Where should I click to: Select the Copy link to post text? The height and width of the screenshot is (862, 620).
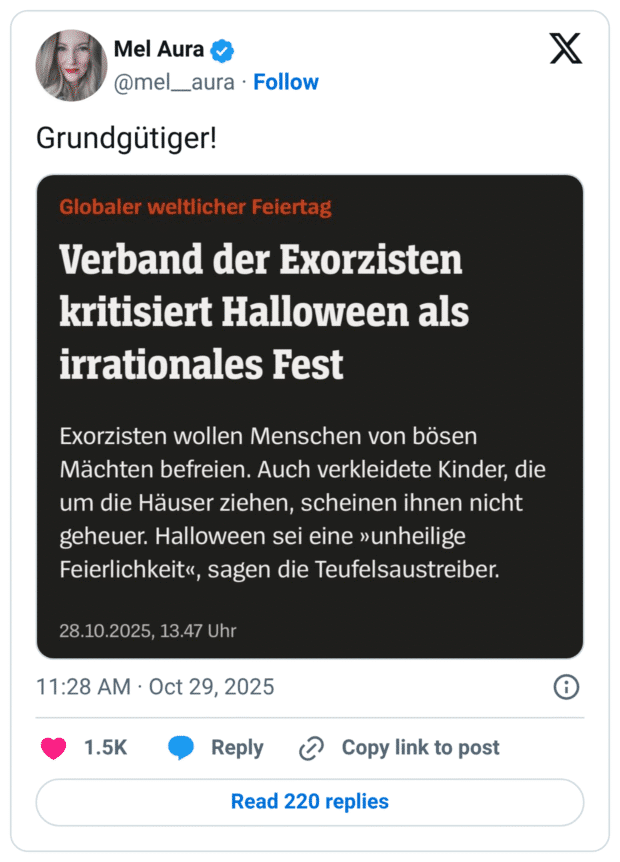[x=419, y=747]
